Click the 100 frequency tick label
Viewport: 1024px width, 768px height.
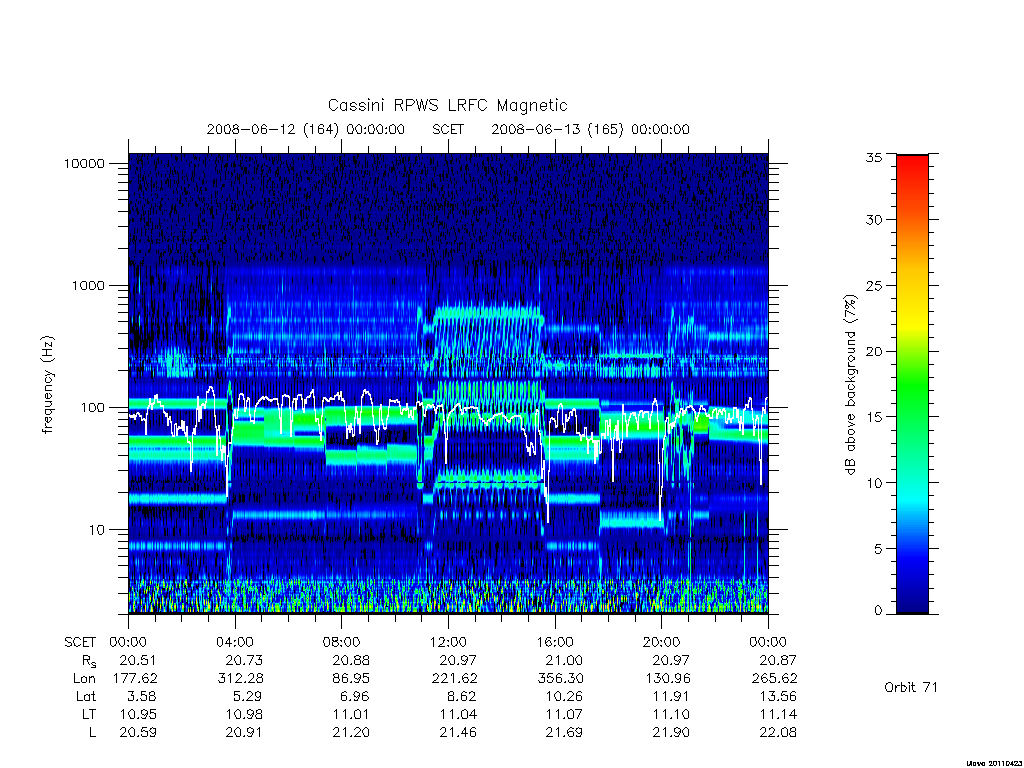point(92,408)
